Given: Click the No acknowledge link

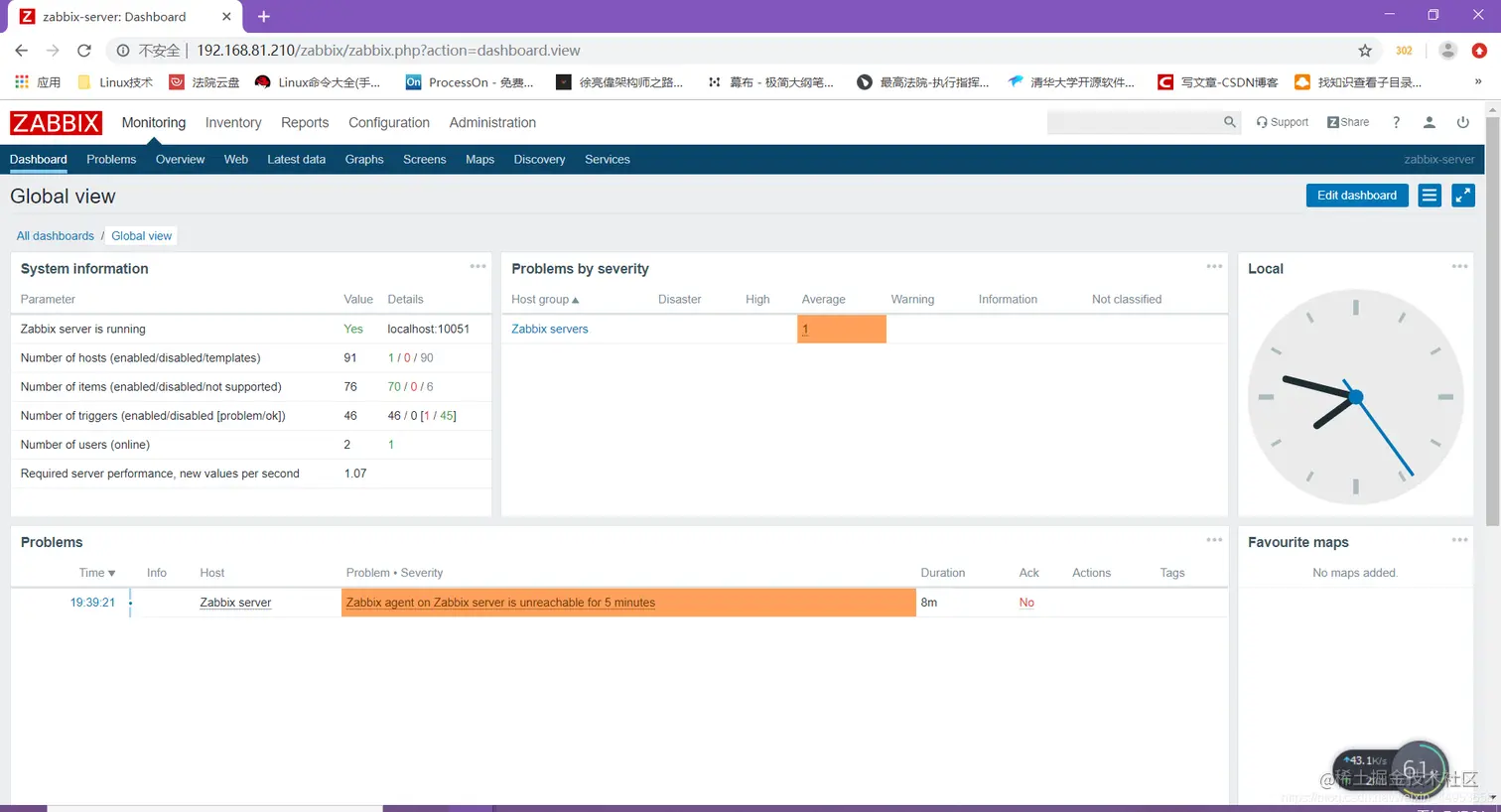Looking at the screenshot, I should click(x=1026, y=603).
